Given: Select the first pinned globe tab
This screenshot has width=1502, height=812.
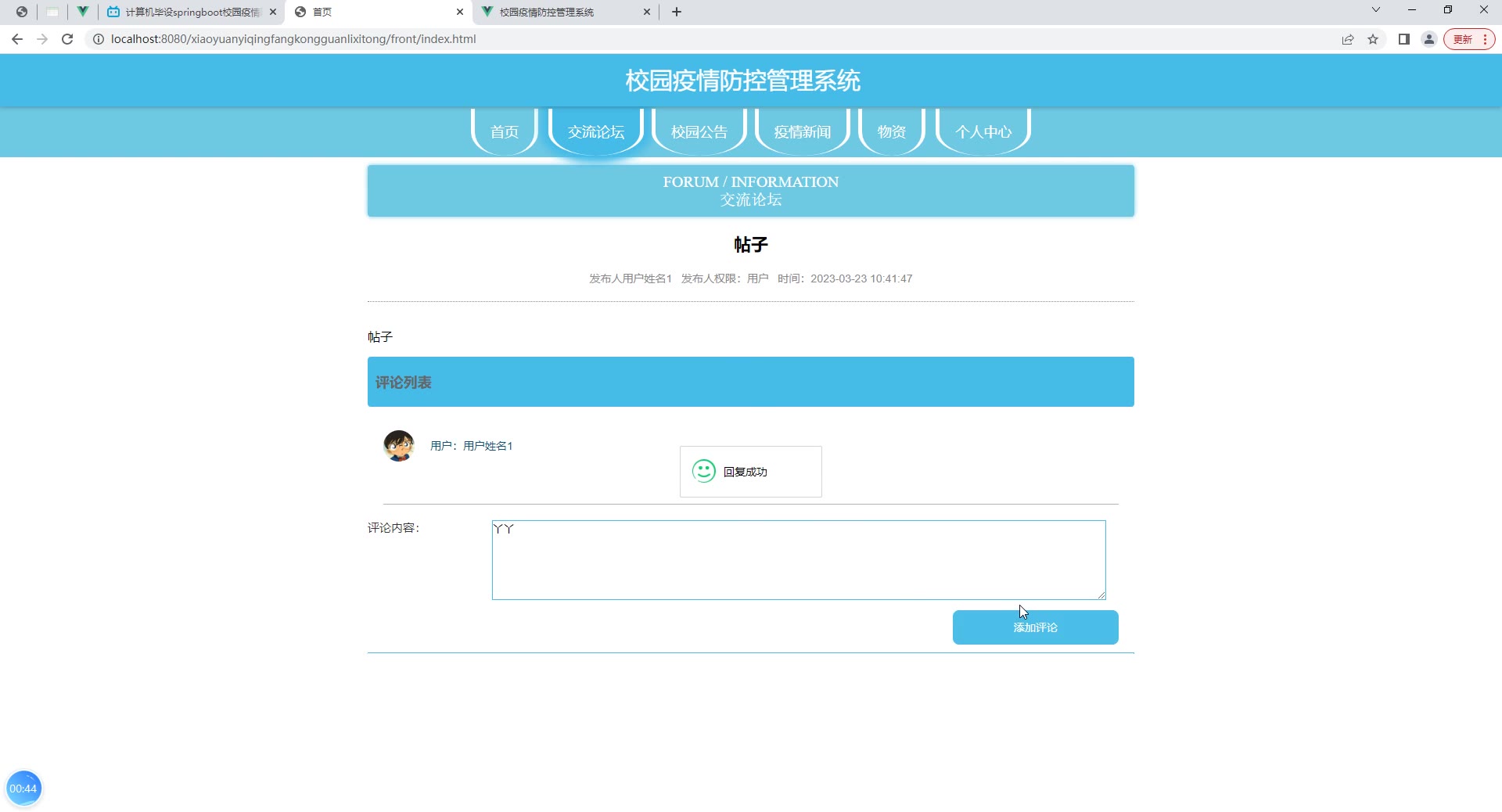Looking at the screenshot, I should [x=22, y=12].
